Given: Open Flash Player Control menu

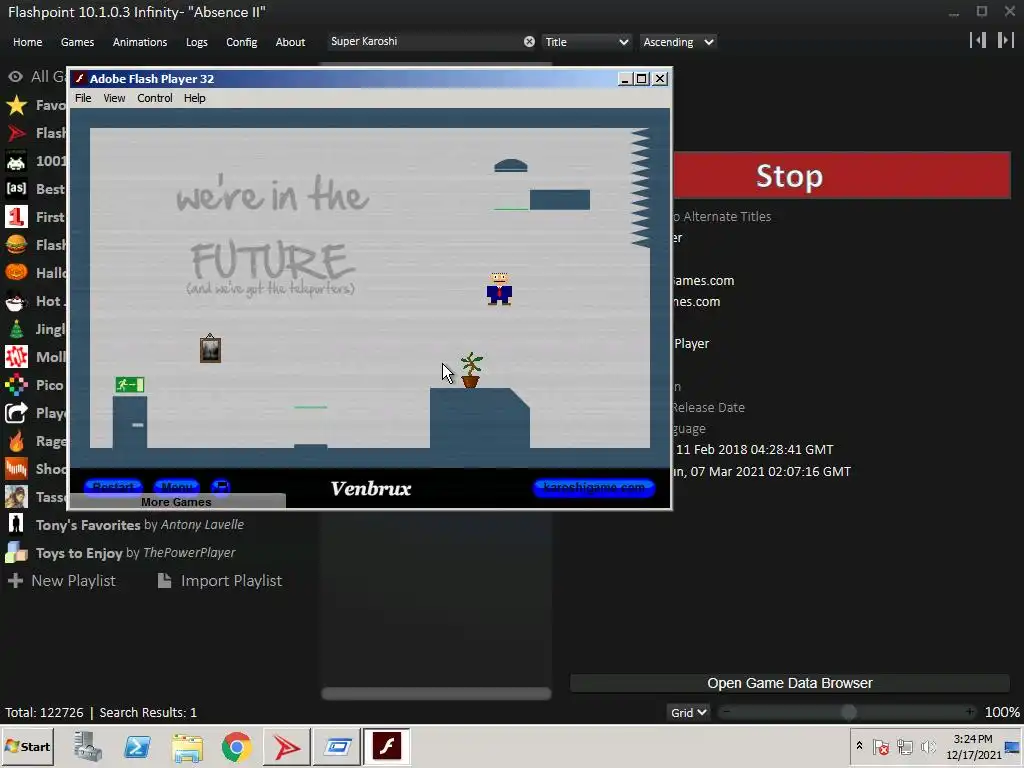Looking at the screenshot, I should [x=155, y=98].
